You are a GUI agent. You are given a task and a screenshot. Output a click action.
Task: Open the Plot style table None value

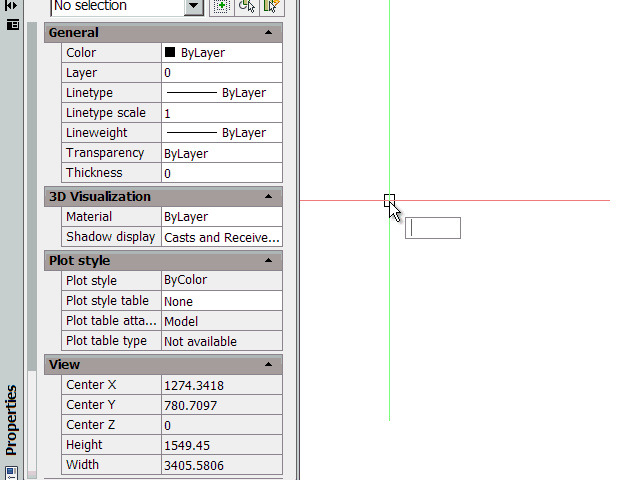point(222,301)
